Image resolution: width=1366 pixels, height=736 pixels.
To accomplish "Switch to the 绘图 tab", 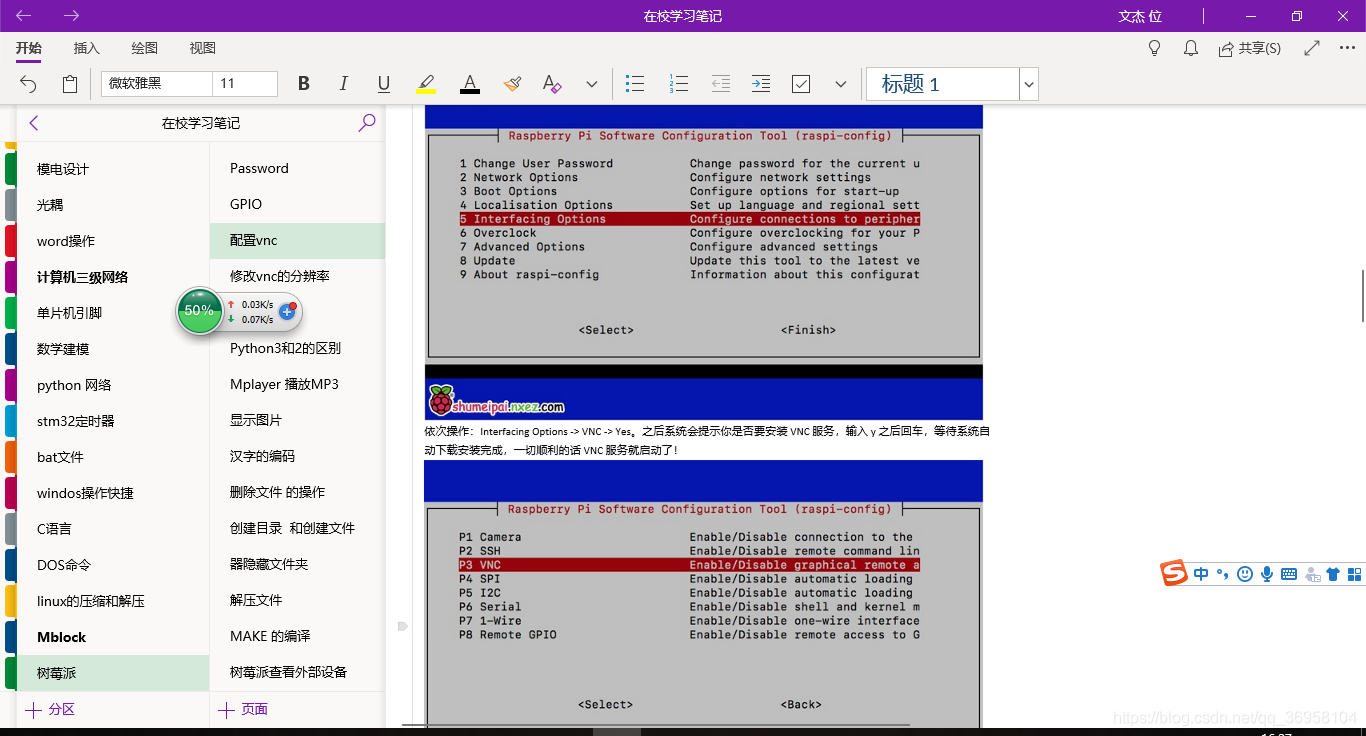I will (145, 48).
